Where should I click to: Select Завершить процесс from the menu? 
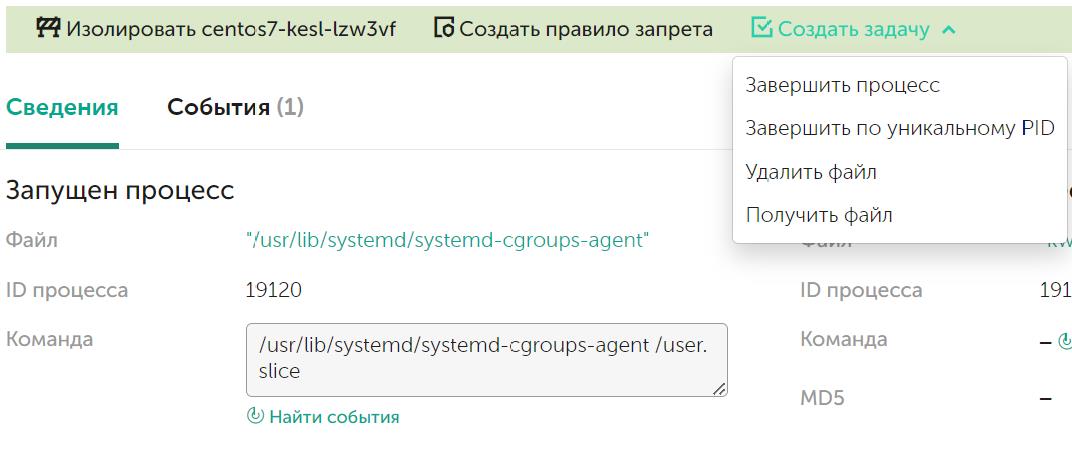[x=842, y=85]
